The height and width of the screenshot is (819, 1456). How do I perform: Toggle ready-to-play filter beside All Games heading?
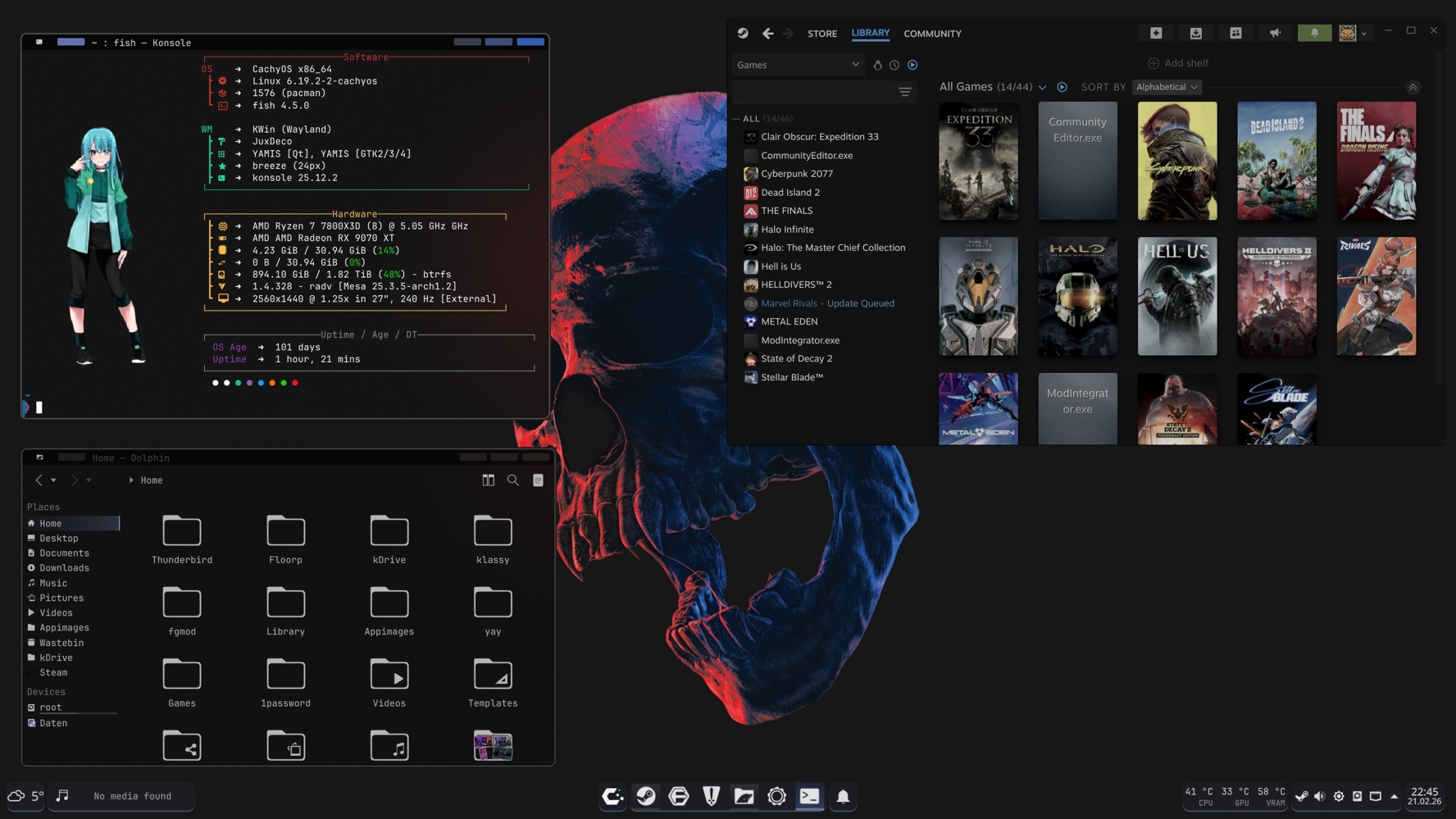pyautogui.click(x=1062, y=87)
